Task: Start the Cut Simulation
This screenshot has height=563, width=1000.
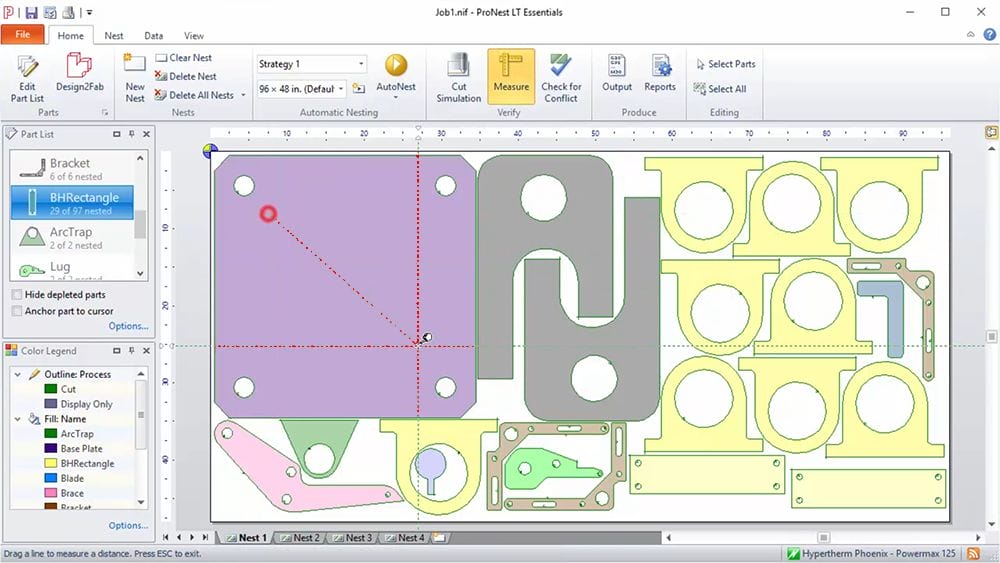Action: tap(459, 78)
